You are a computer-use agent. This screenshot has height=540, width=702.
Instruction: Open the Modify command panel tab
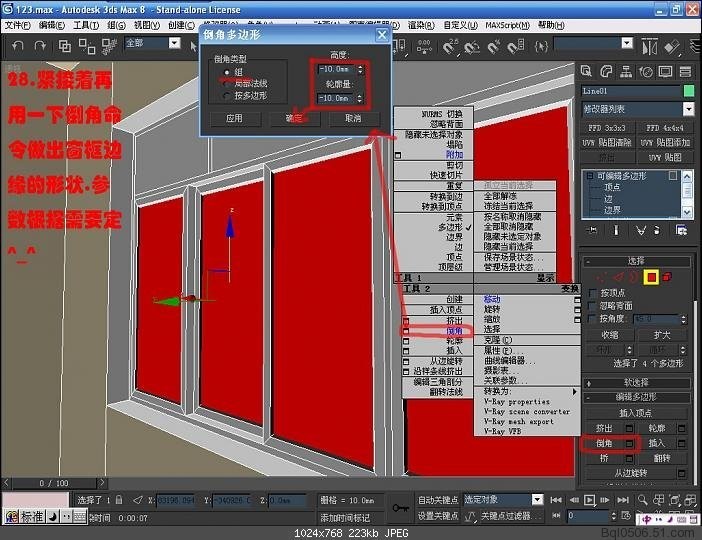[606, 71]
